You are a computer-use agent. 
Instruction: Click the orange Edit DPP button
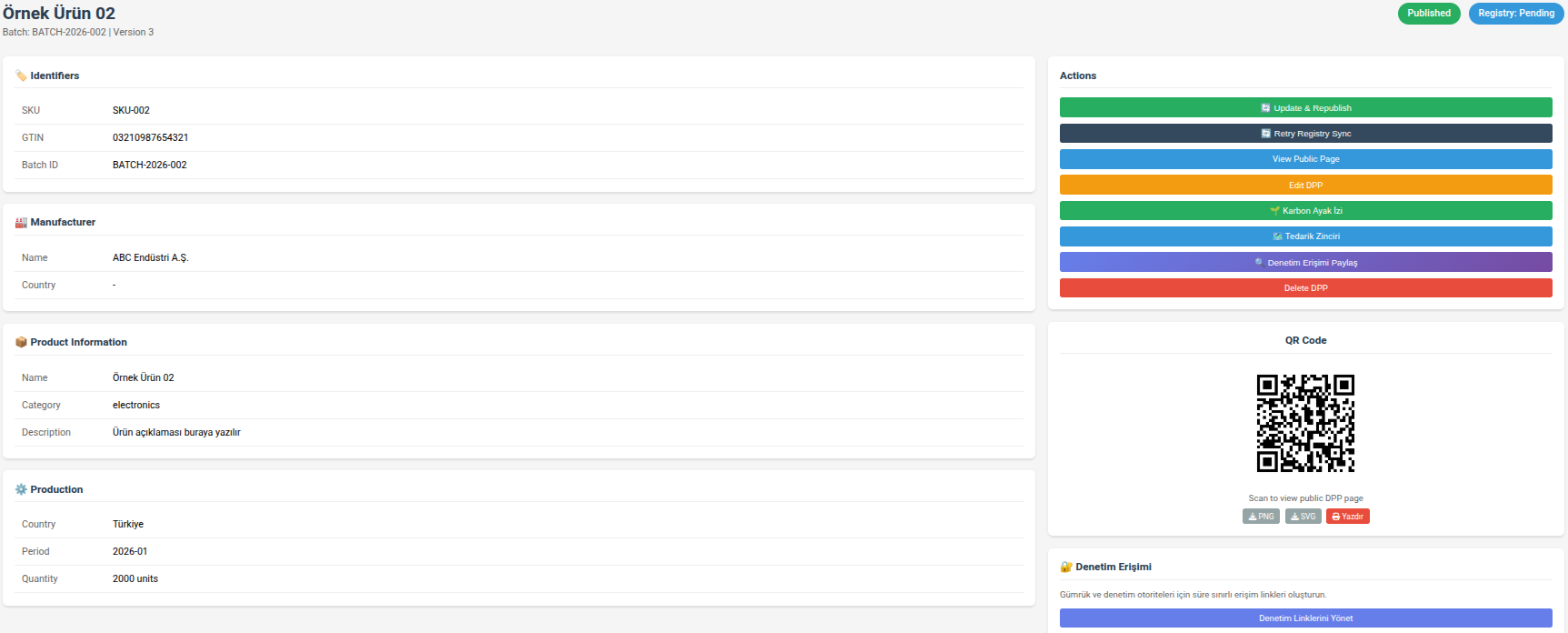click(1305, 185)
